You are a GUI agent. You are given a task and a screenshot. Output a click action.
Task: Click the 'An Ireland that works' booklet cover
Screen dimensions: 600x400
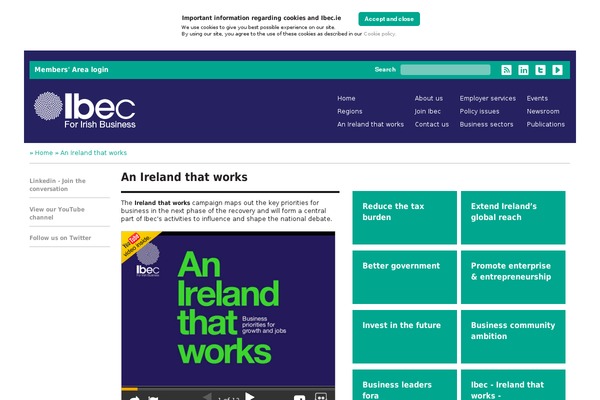[228, 310]
